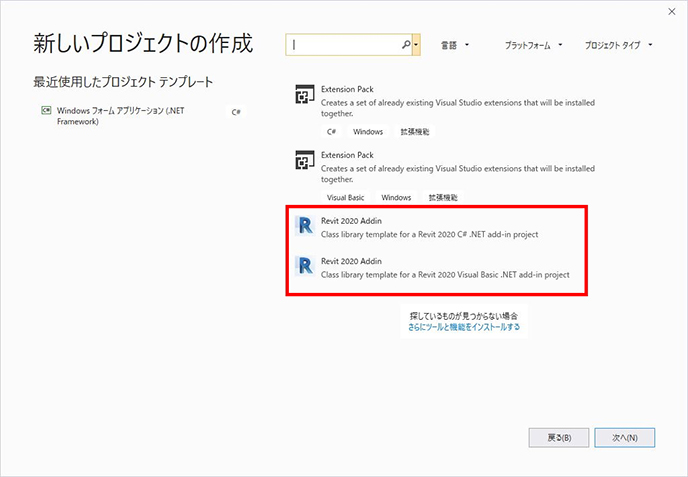Click the C# Extension Pack template icon
The height and width of the screenshot is (477, 688).
305,94
